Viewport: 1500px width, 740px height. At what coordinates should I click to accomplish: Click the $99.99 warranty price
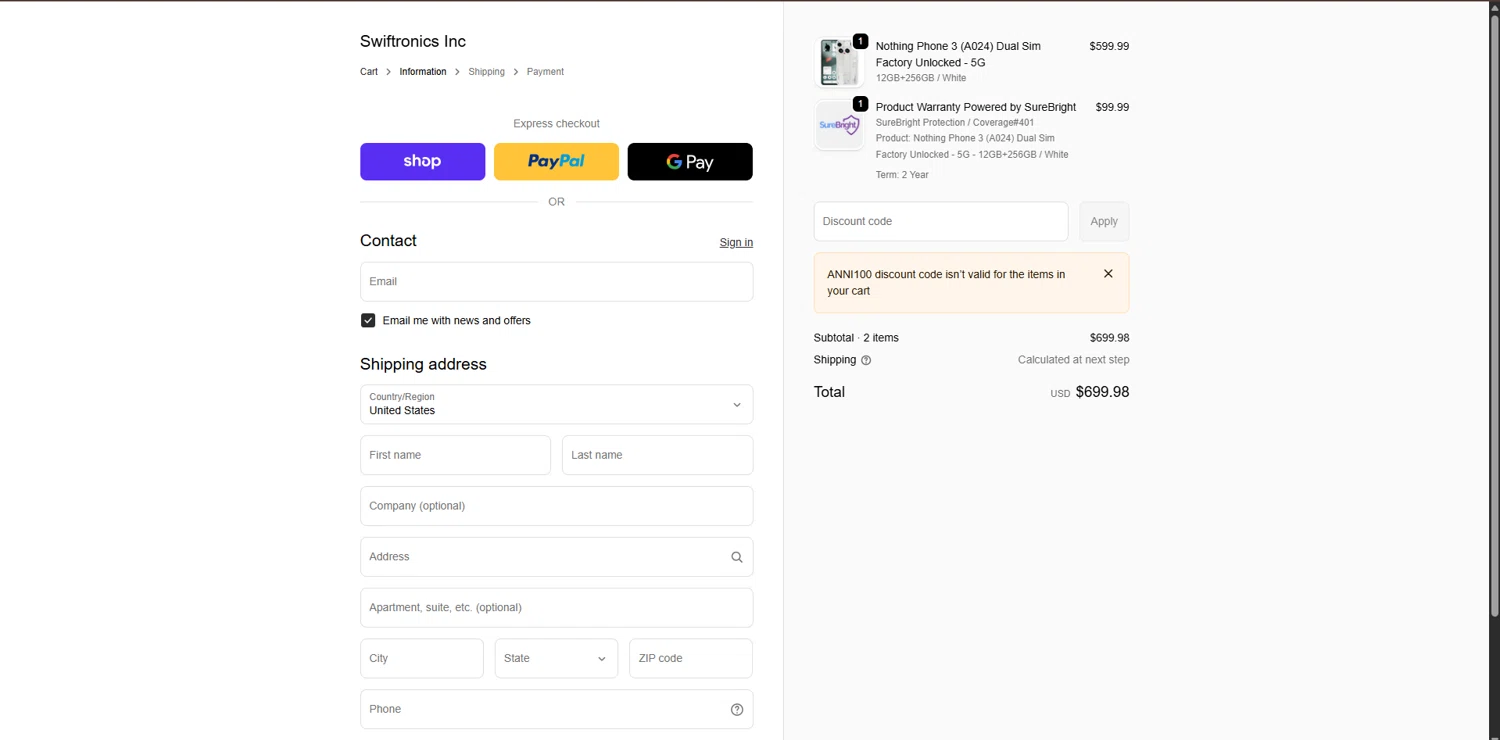coord(1112,107)
